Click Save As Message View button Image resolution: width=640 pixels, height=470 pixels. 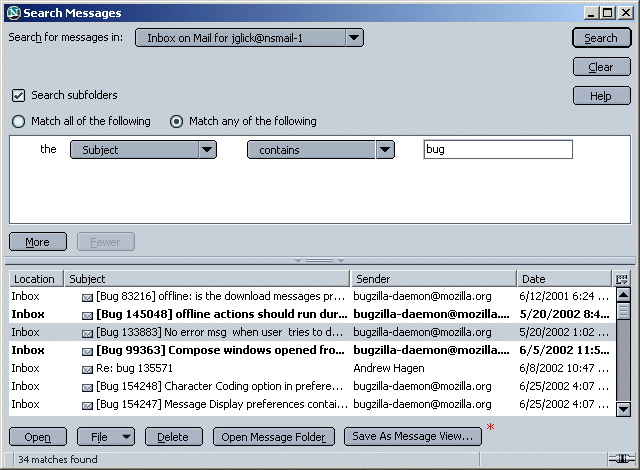[x=412, y=437]
